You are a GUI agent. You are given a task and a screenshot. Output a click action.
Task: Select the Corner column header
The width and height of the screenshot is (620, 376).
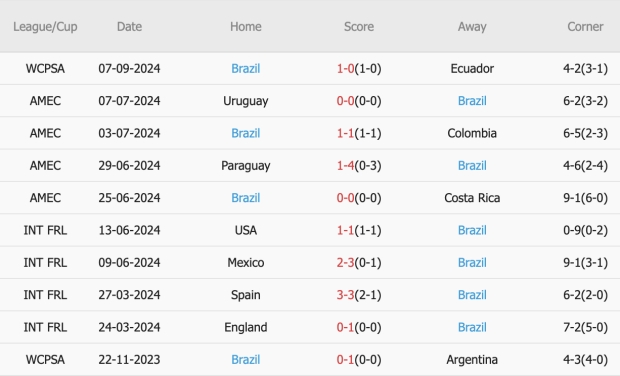pyautogui.click(x=585, y=26)
